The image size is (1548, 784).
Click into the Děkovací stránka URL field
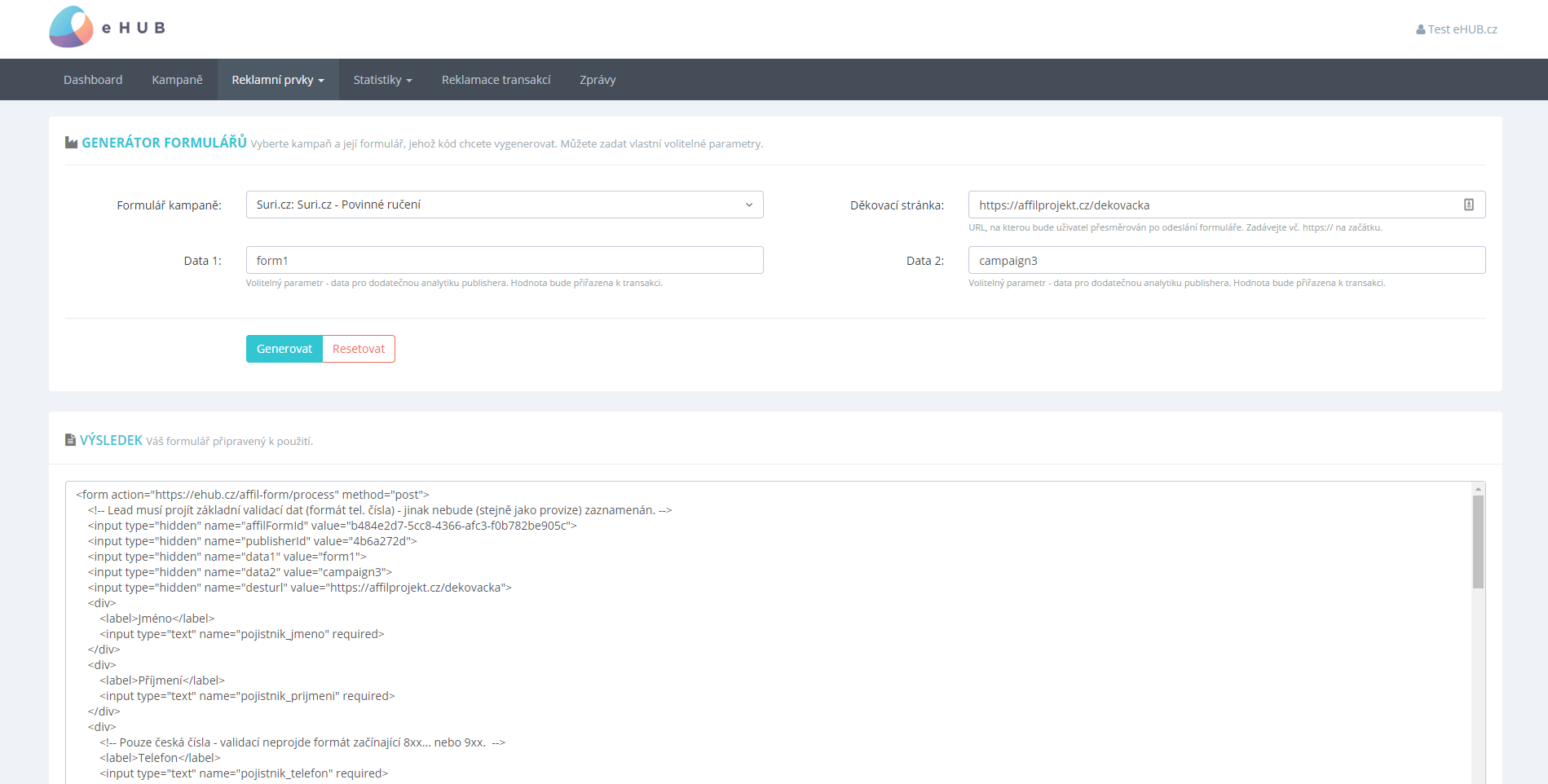tap(1227, 205)
